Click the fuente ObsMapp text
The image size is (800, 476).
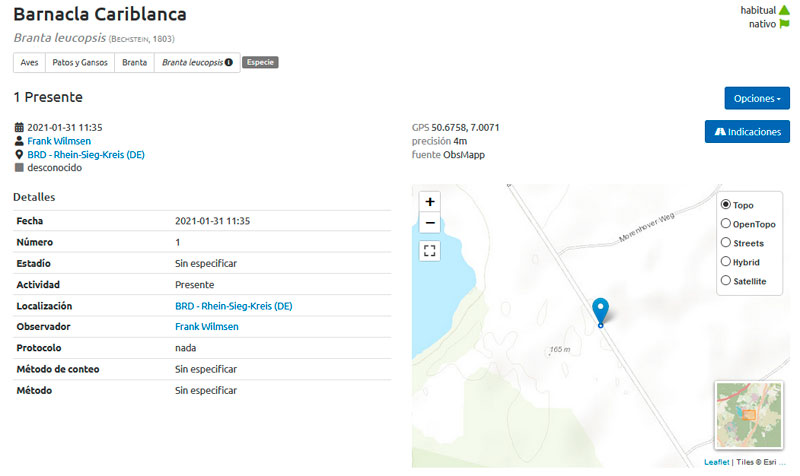(448, 155)
